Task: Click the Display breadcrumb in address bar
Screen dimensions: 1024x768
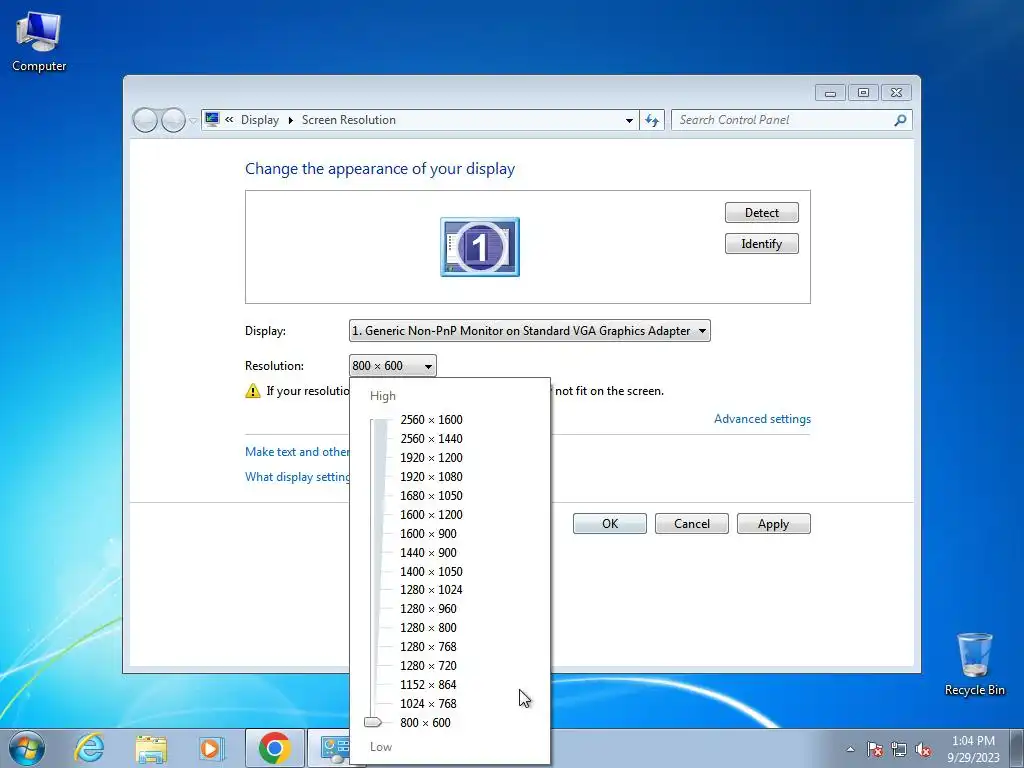Action: [x=259, y=120]
